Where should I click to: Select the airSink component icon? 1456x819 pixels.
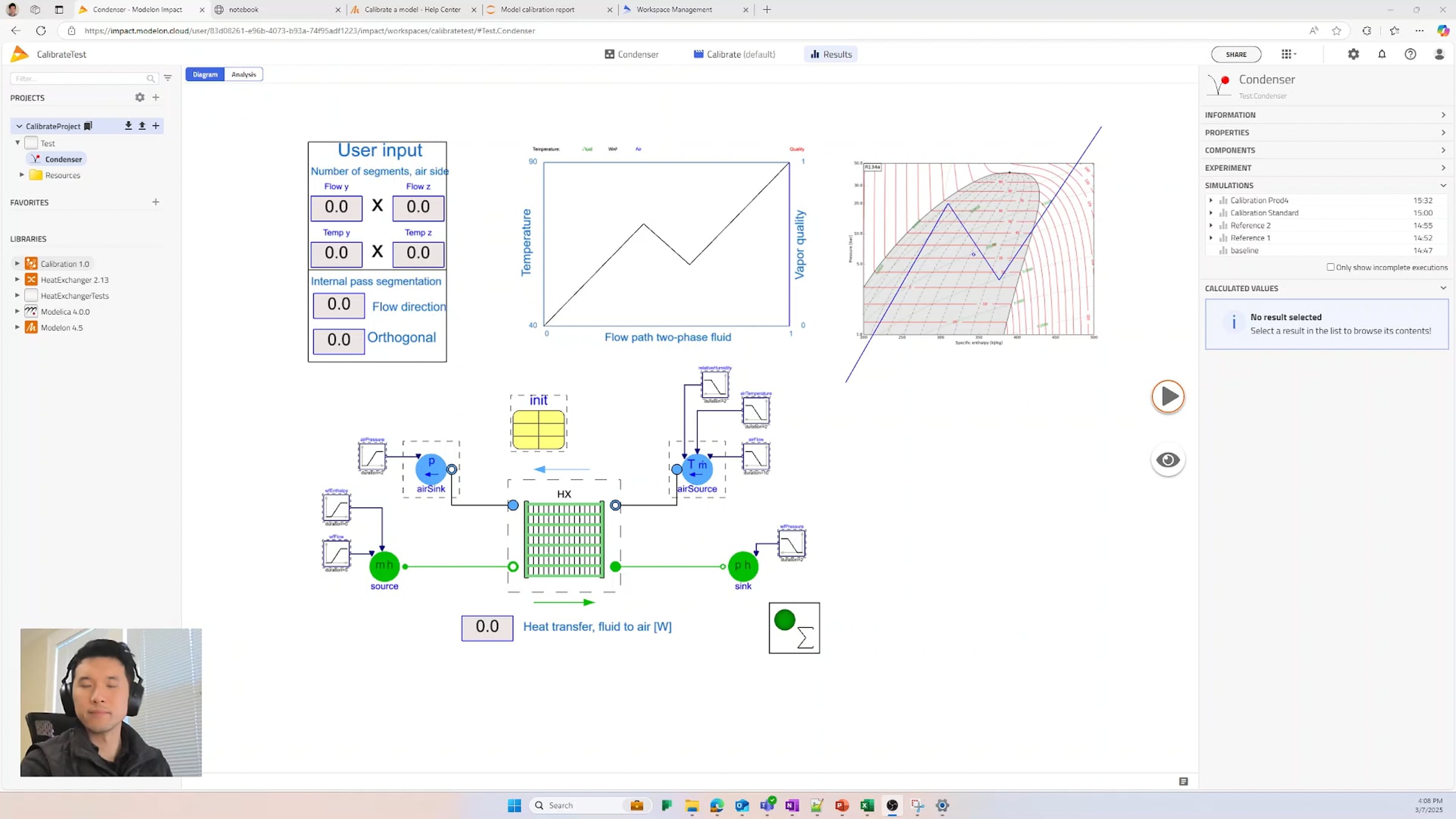431,468
